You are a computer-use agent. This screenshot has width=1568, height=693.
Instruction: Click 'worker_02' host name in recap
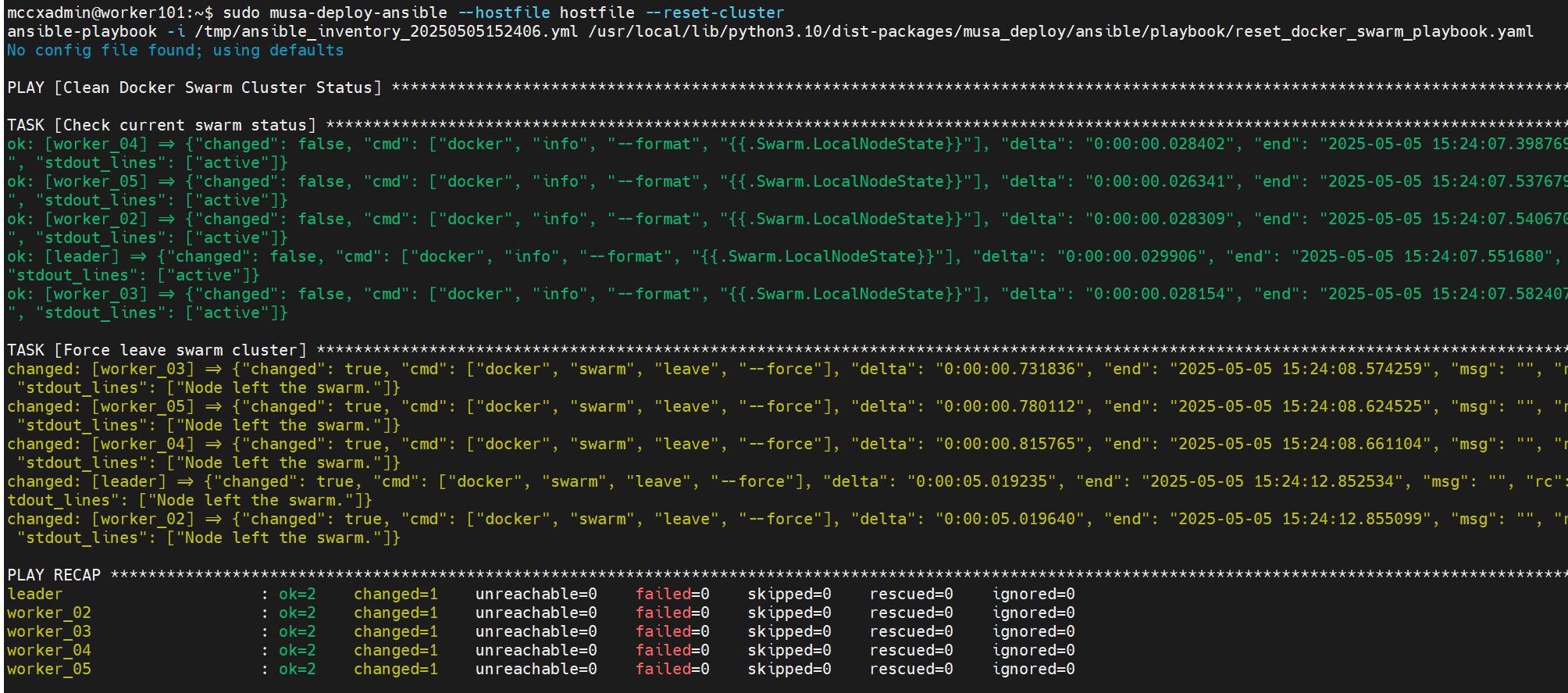pos(49,613)
